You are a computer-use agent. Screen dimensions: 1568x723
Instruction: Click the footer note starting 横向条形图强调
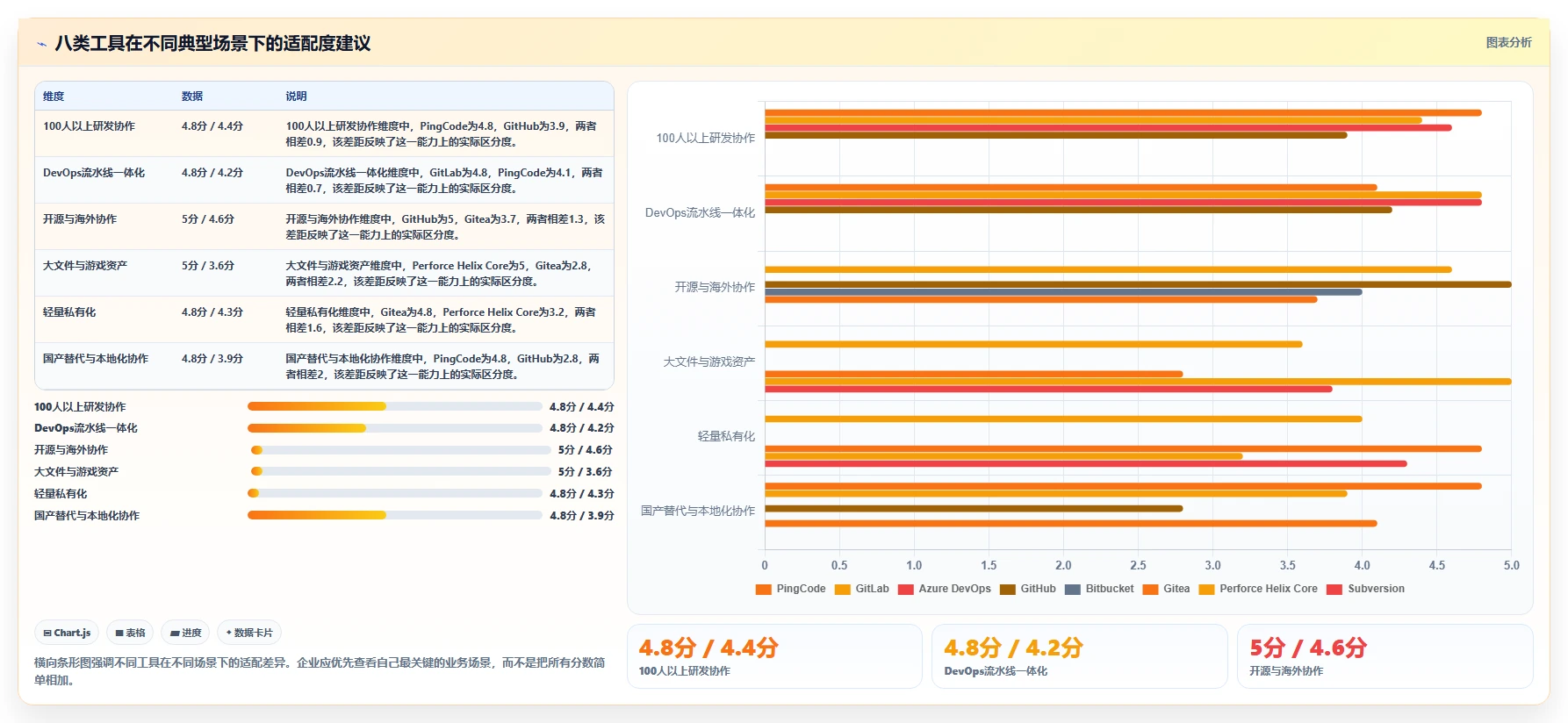tap(320, 671)
